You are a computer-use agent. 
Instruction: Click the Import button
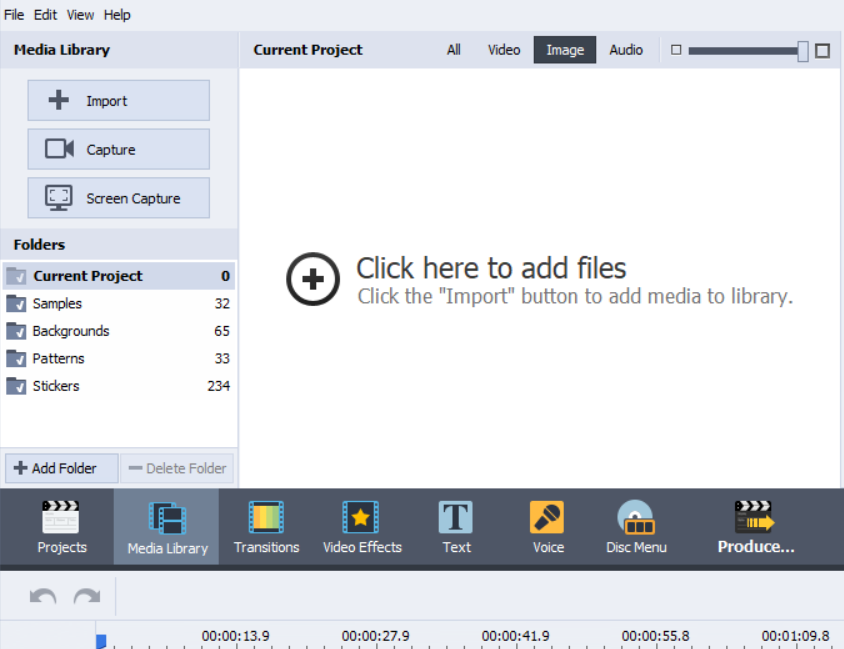(x=118, y=101)
